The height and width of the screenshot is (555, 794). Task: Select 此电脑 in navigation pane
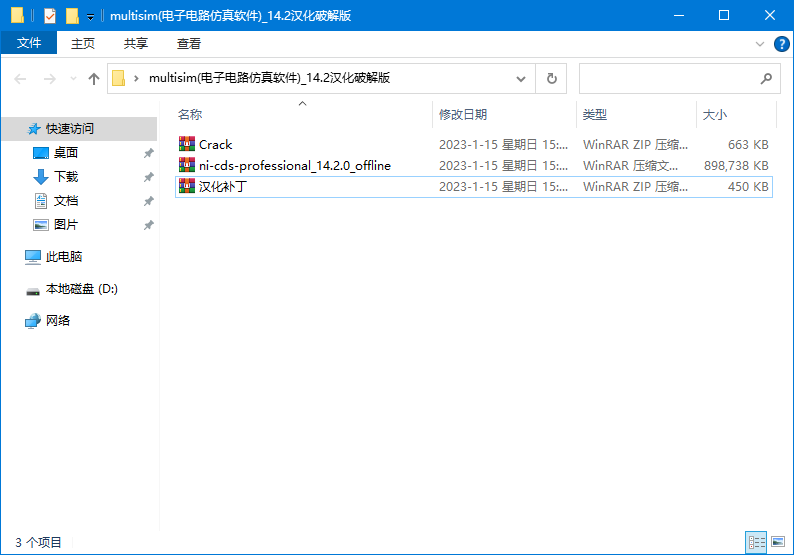[64, 257]
